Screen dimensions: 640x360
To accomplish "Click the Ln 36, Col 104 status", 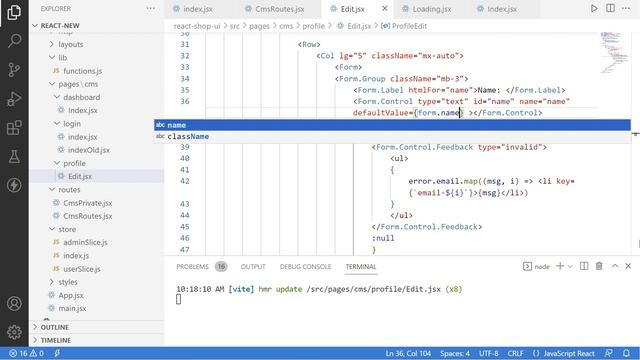I will point(408,353).
